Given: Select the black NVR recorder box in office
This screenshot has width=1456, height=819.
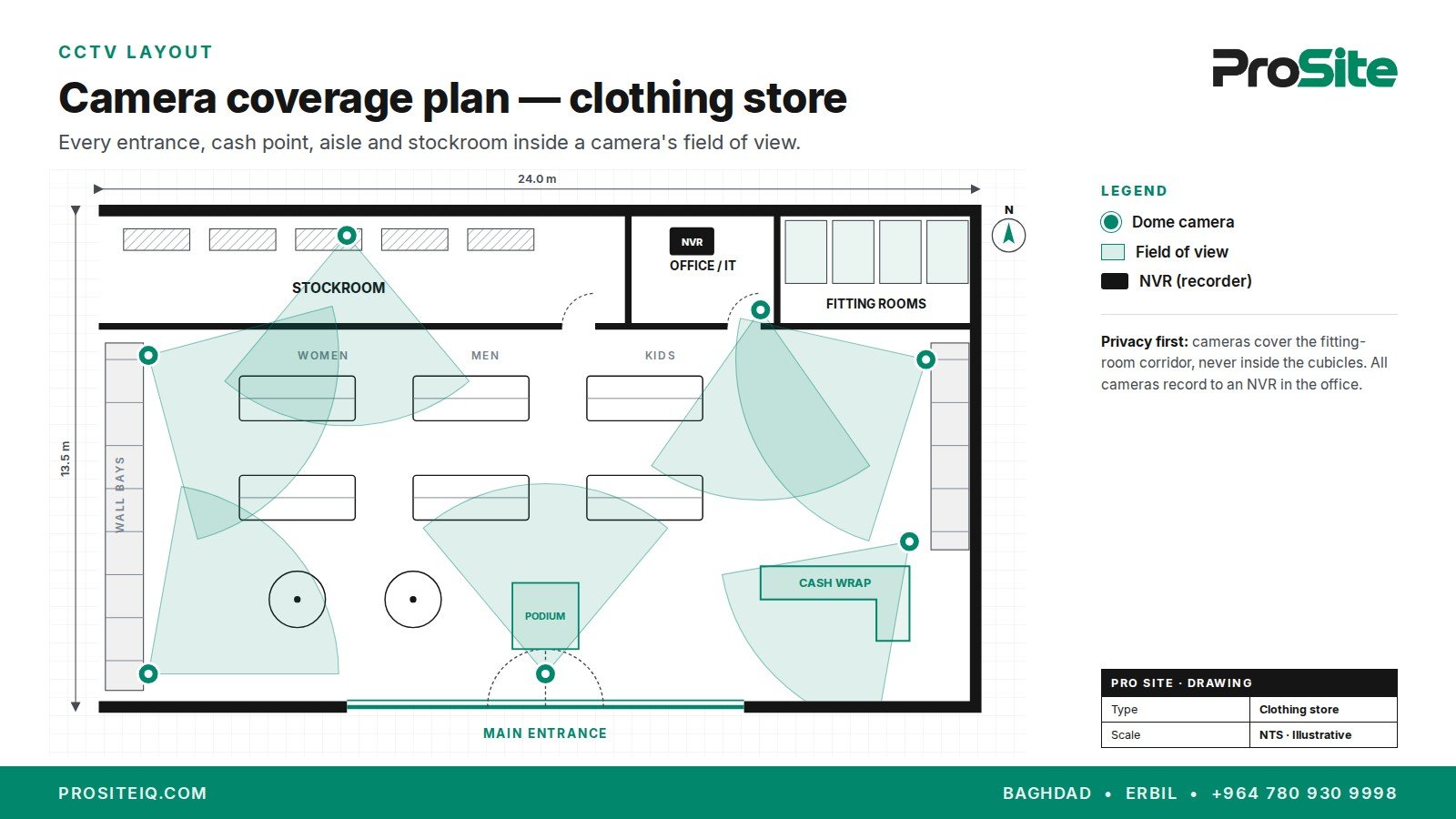Looking at the screenshot, I should [x=692, y=242].
